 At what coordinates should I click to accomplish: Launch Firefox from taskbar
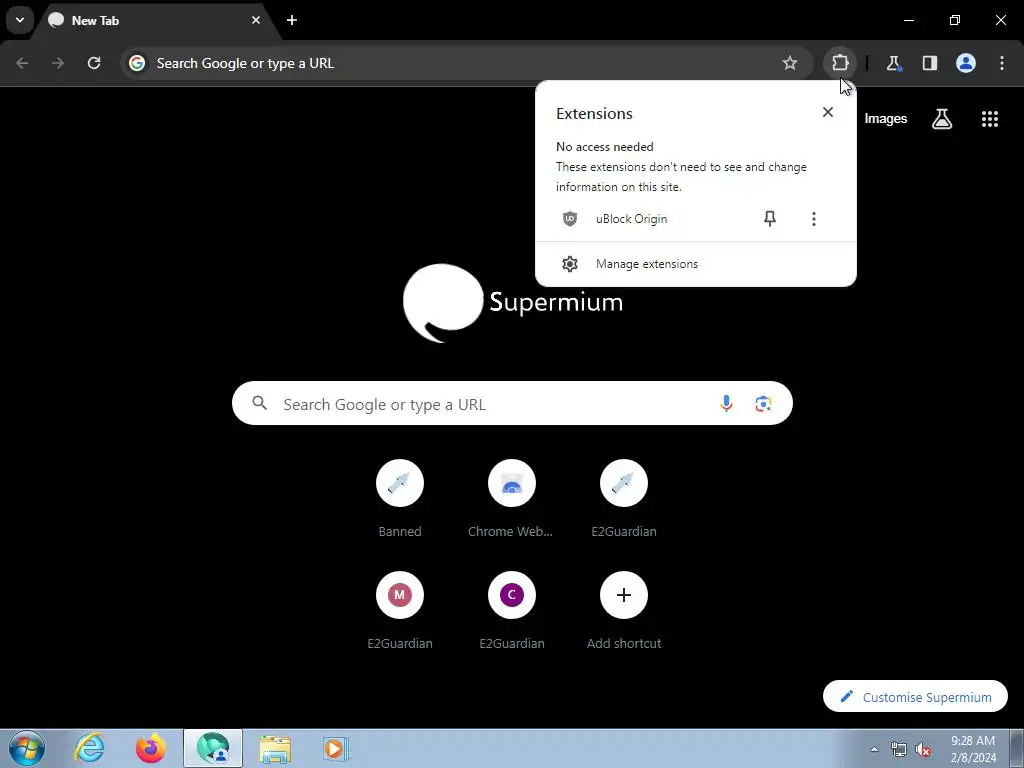point(150,748)
